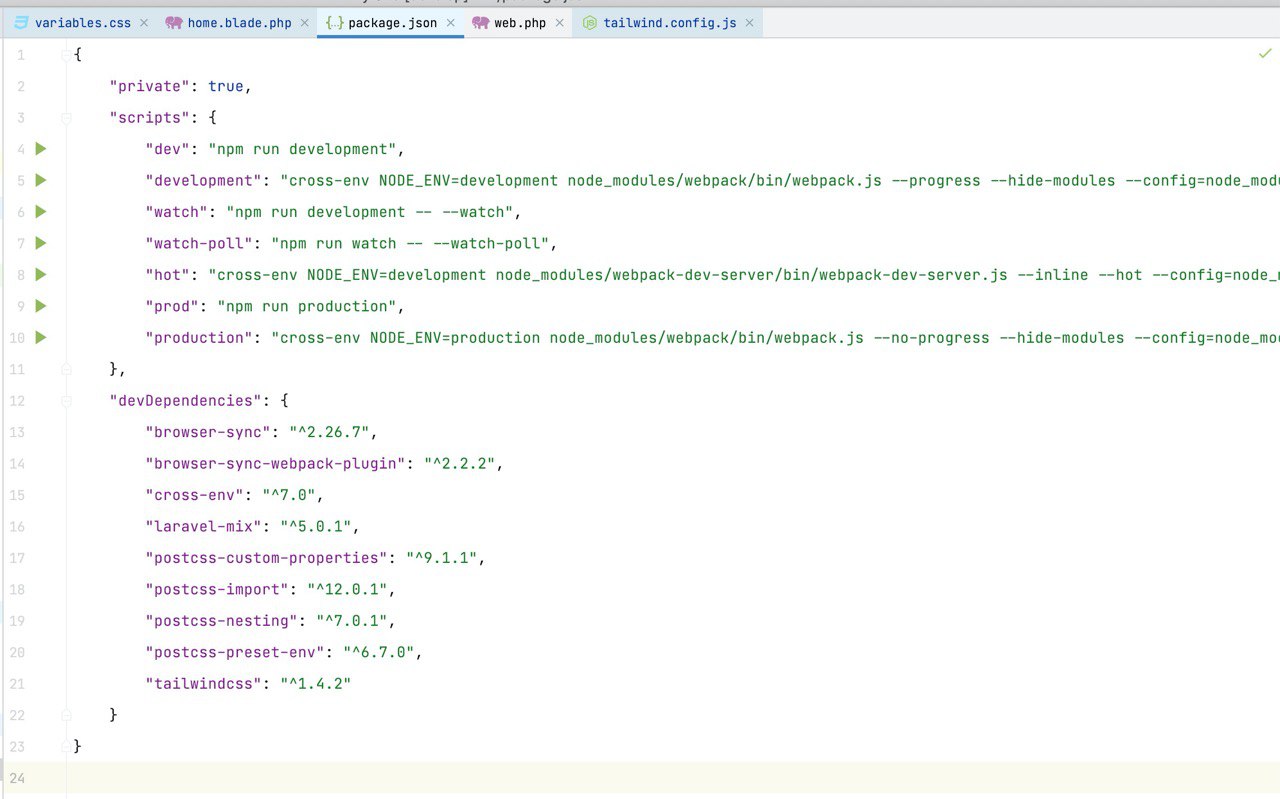
Task: Run the "production" script gutter icon
Action: pyautogui.click(x=41, y=337)
